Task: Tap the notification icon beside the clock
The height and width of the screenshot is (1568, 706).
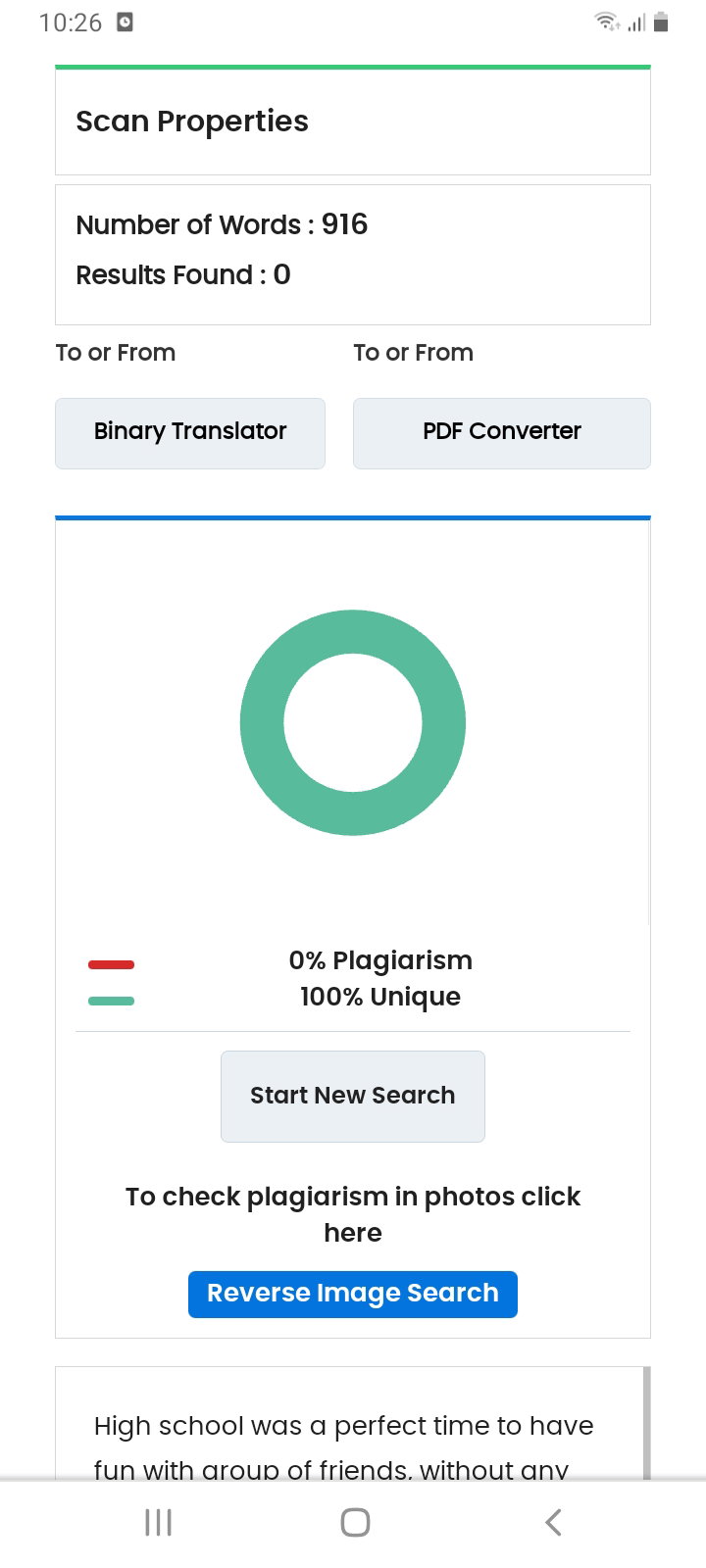Action: pyautogui.click(x=125, y=22)
